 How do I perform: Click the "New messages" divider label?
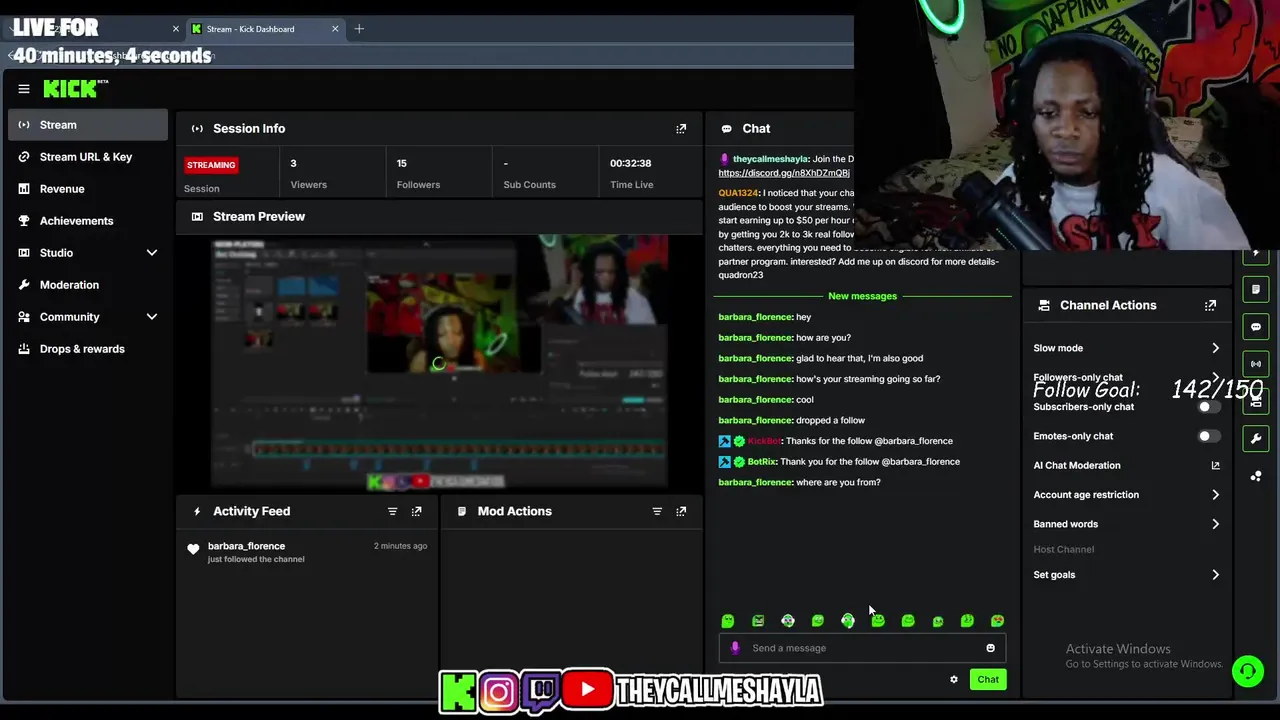pos(862,296)
